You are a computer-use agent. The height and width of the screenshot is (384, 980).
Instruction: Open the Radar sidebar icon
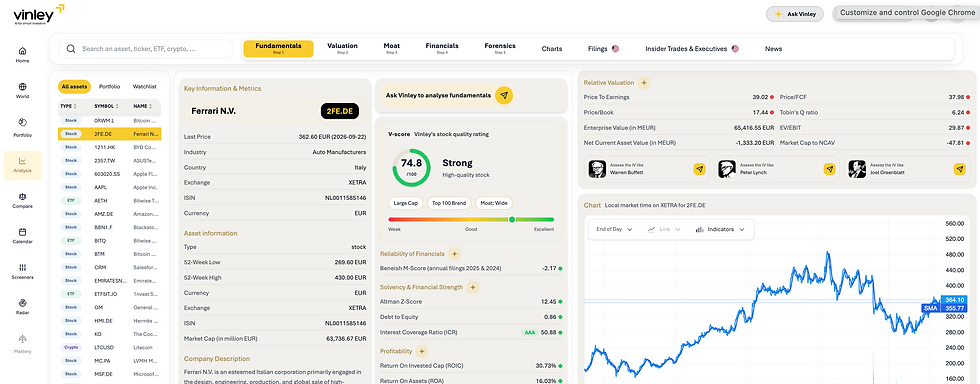tap(22, 303)
